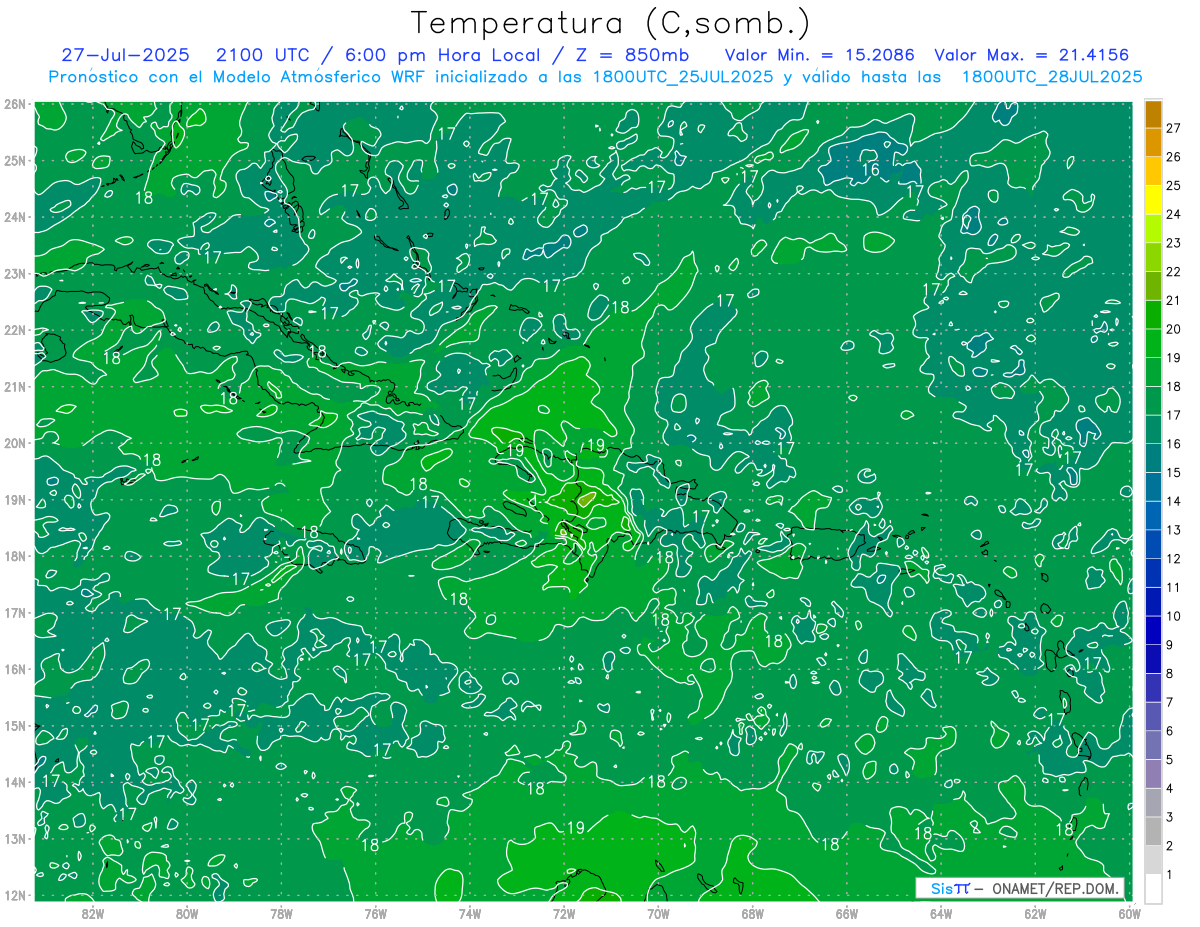1200x927 pixels.
Task: Click the '78W' longitude axis label
Action: (x=281, y=912)
